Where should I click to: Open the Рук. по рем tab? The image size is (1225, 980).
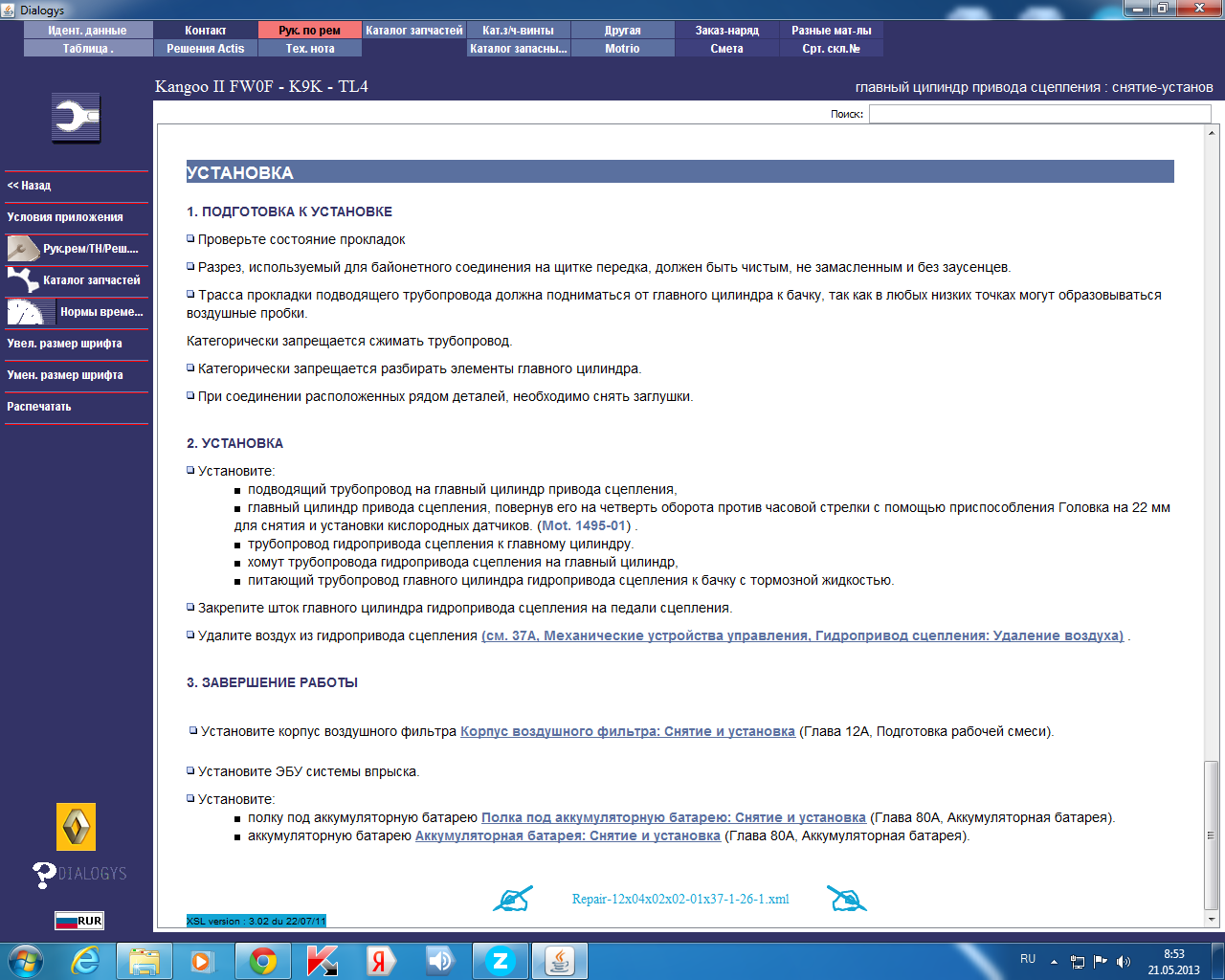pos(309,31)
